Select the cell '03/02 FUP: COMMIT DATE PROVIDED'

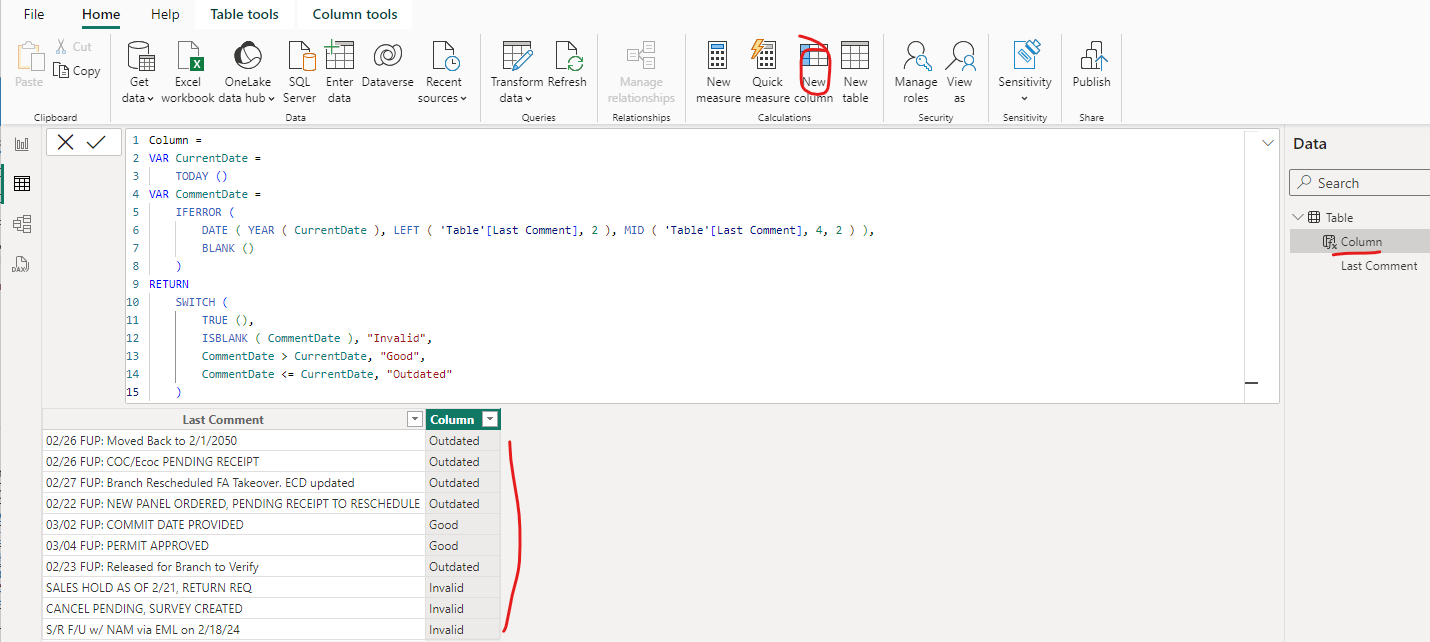tap(234, 524)
